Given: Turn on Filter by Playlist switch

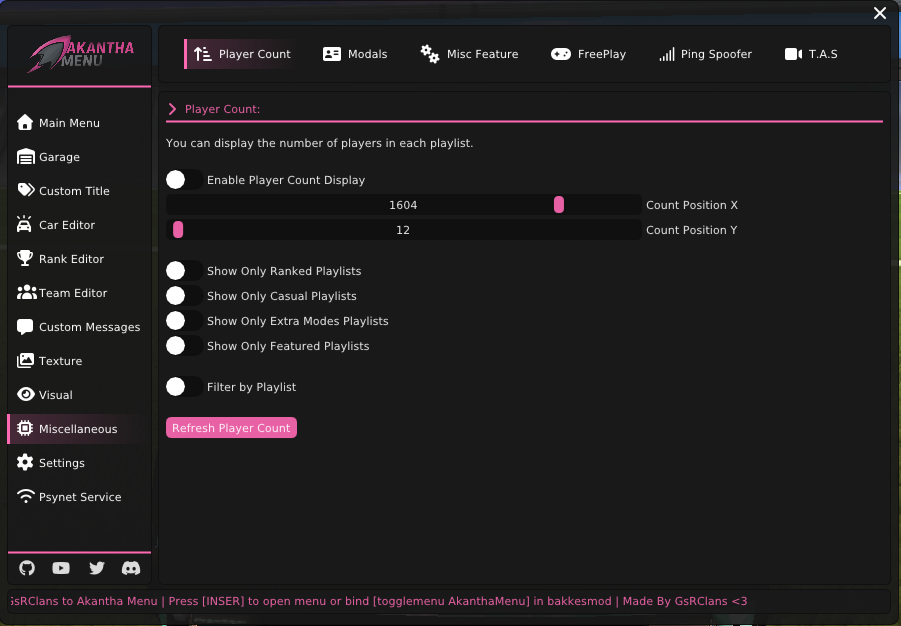Looking at the screenshot, I should tap(183, 387).
